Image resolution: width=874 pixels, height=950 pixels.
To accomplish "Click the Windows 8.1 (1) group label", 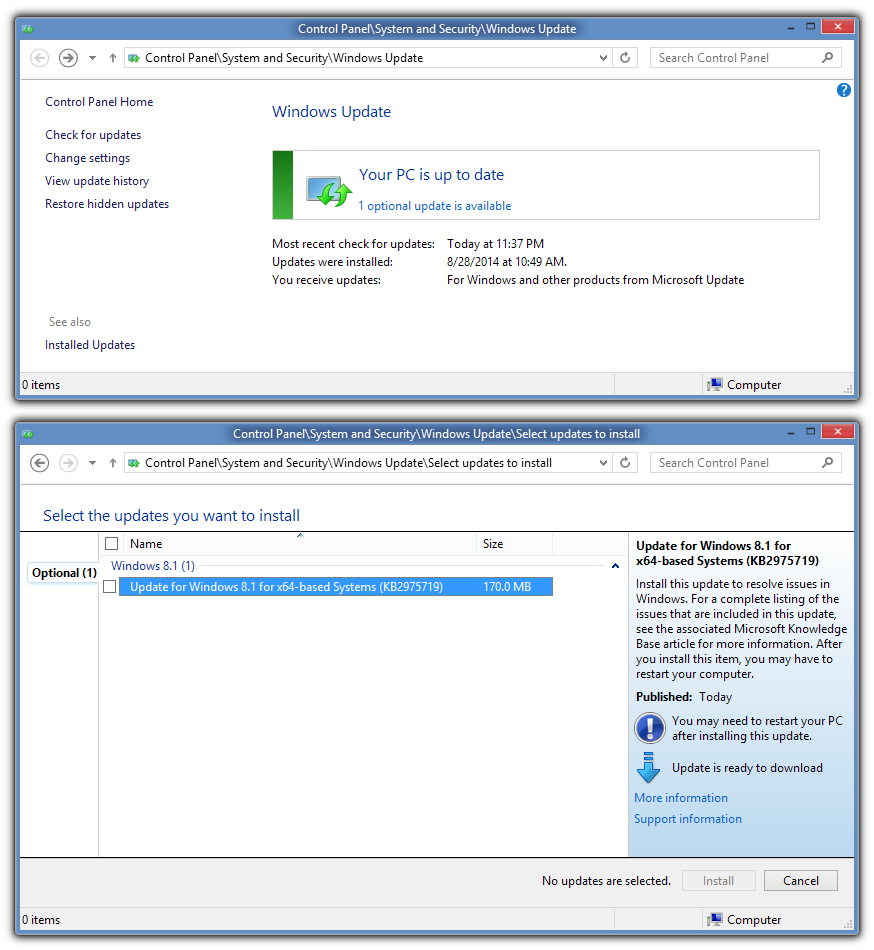I will tap(153, 566).
